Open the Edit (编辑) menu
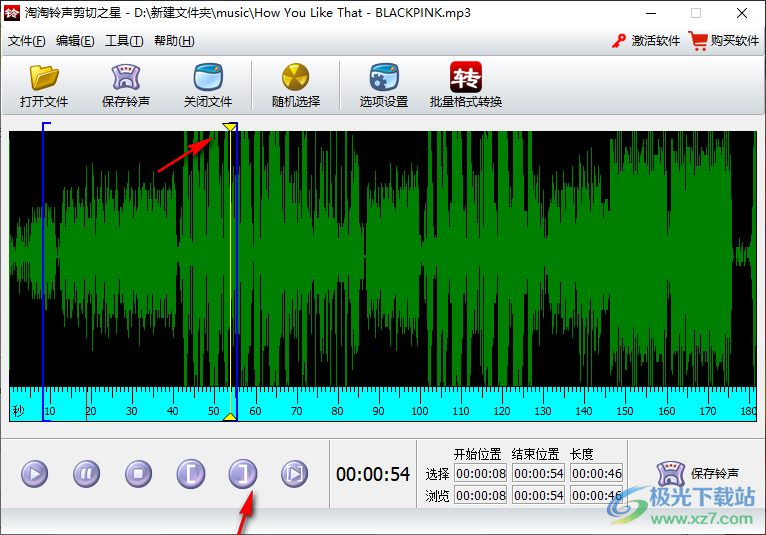This screenshot has height=535, width=766. tap(75, 41)
